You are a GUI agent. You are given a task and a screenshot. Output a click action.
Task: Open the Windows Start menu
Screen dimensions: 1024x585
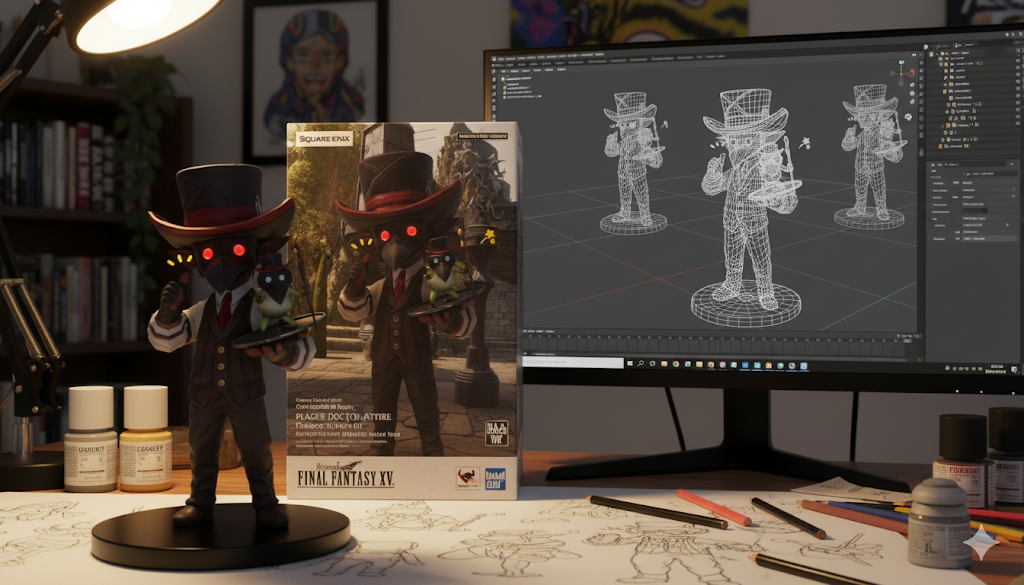click(x=630, y=363)
